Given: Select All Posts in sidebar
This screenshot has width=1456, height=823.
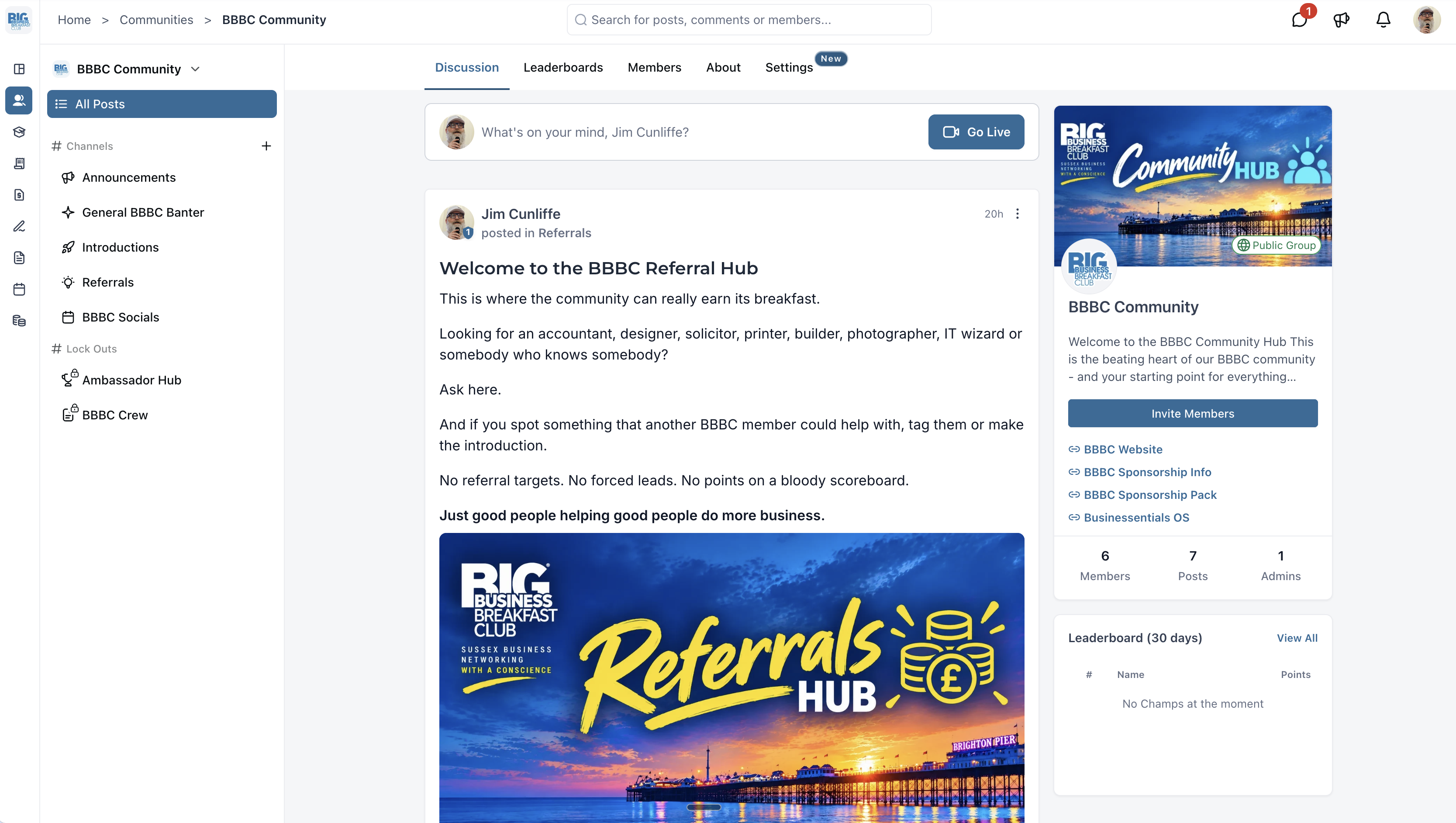Looking at the screenshot, I should (x=162, y=104).
